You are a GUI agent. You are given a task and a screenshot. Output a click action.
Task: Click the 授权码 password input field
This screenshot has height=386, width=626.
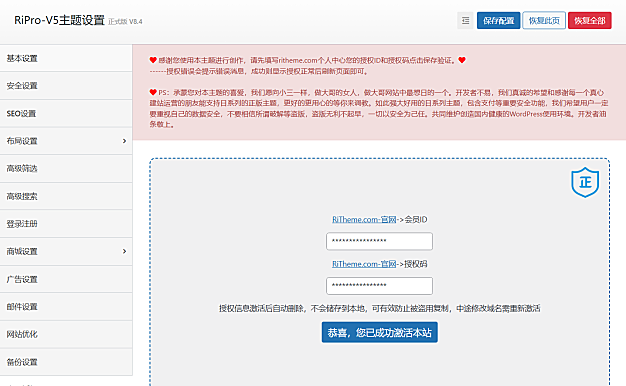(x=379, y=286)
